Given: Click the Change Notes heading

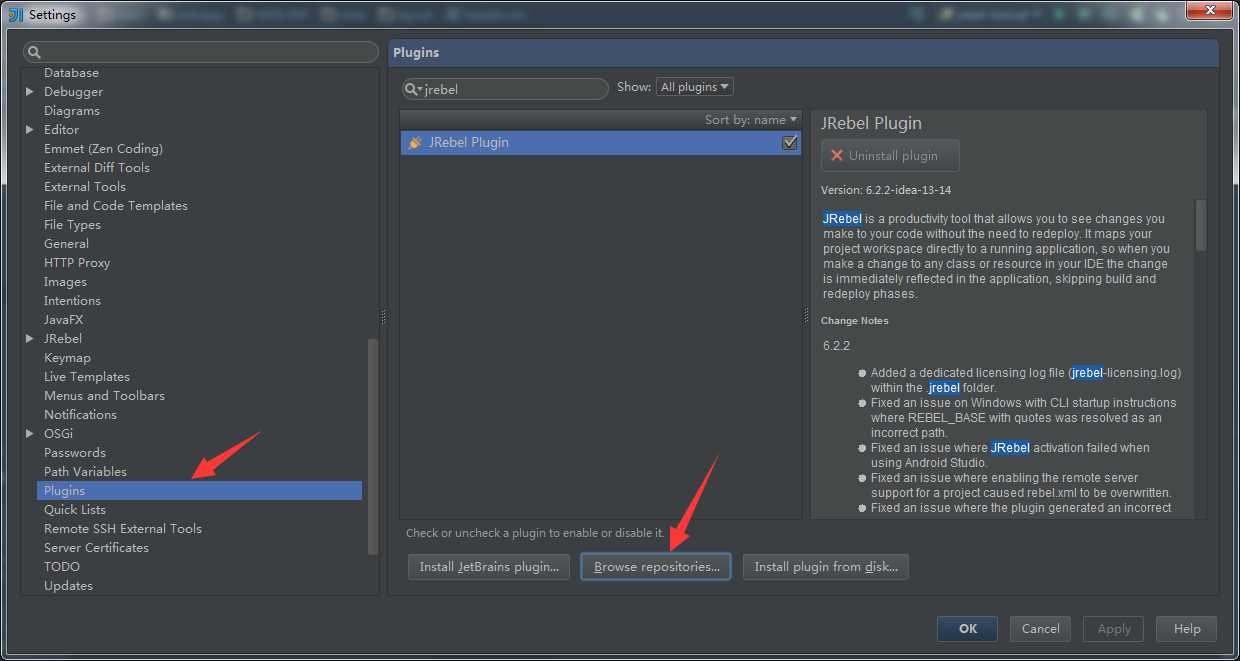Looking at the screenshot, I should click(855, 321).
